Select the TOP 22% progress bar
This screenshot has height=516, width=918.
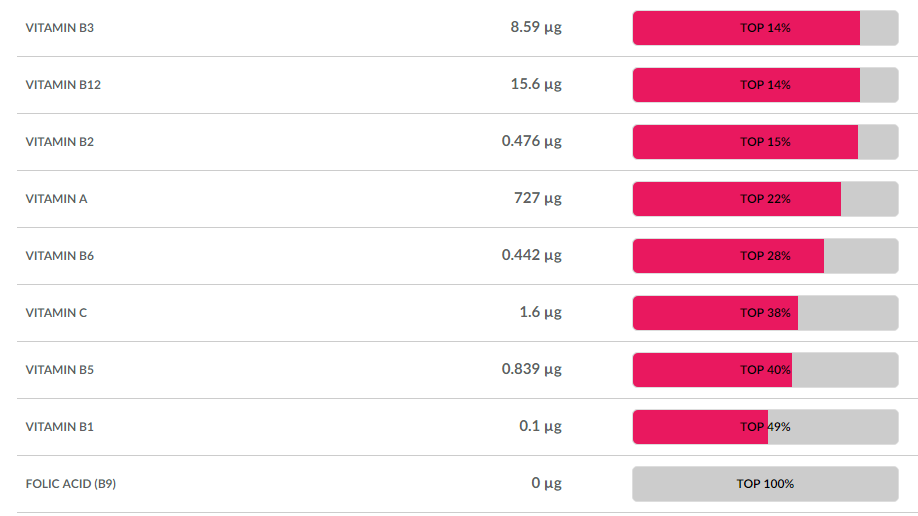point(765,199)
